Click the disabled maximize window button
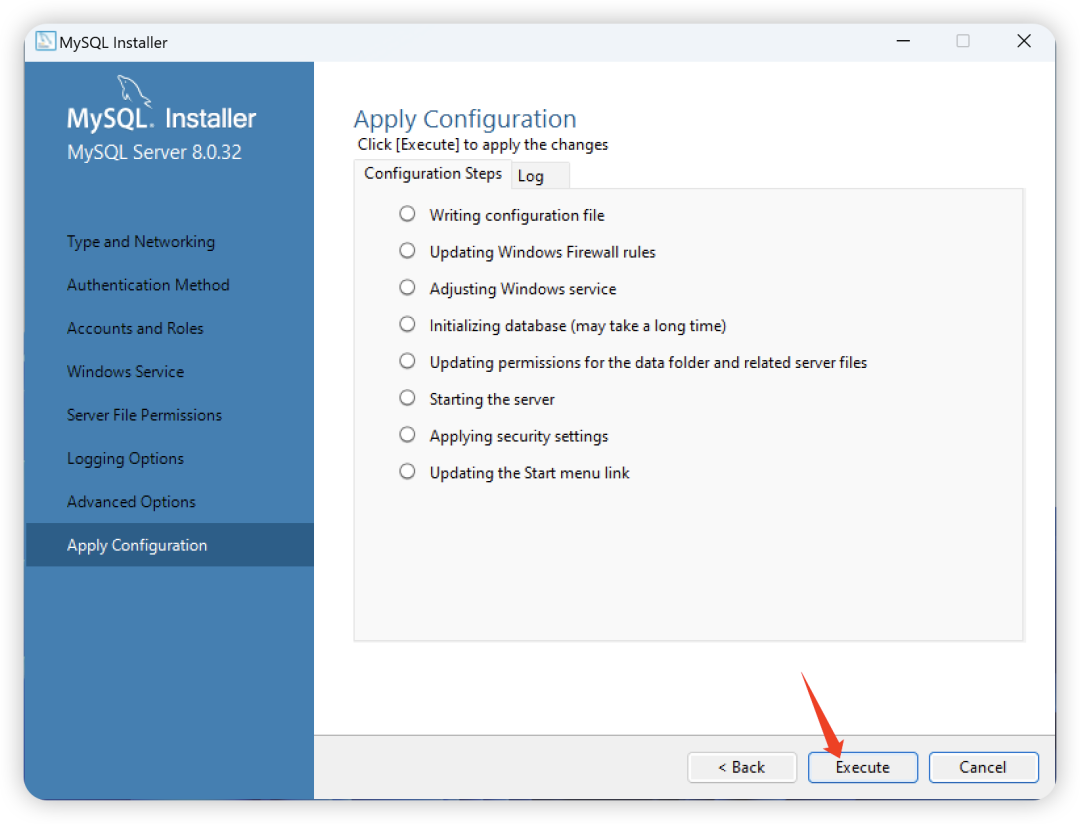Viewport: 1080px width, 824px height. (963, 41)
